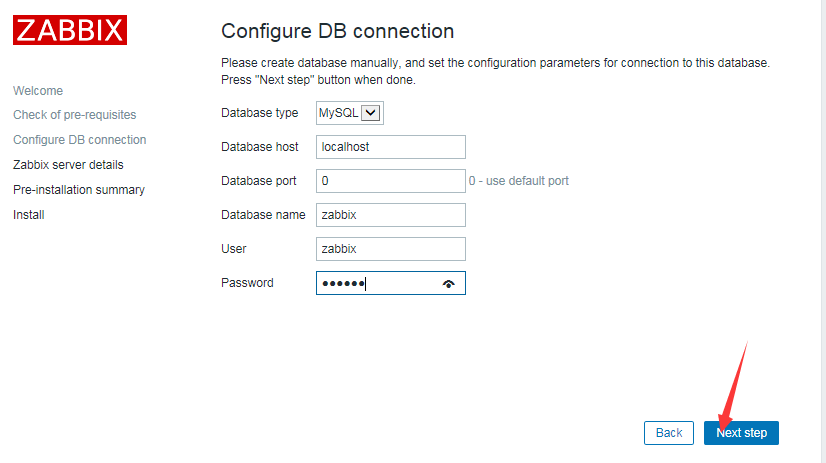
Task: Click the "0 - use default port" hint
Action: [x=519, y=181]
